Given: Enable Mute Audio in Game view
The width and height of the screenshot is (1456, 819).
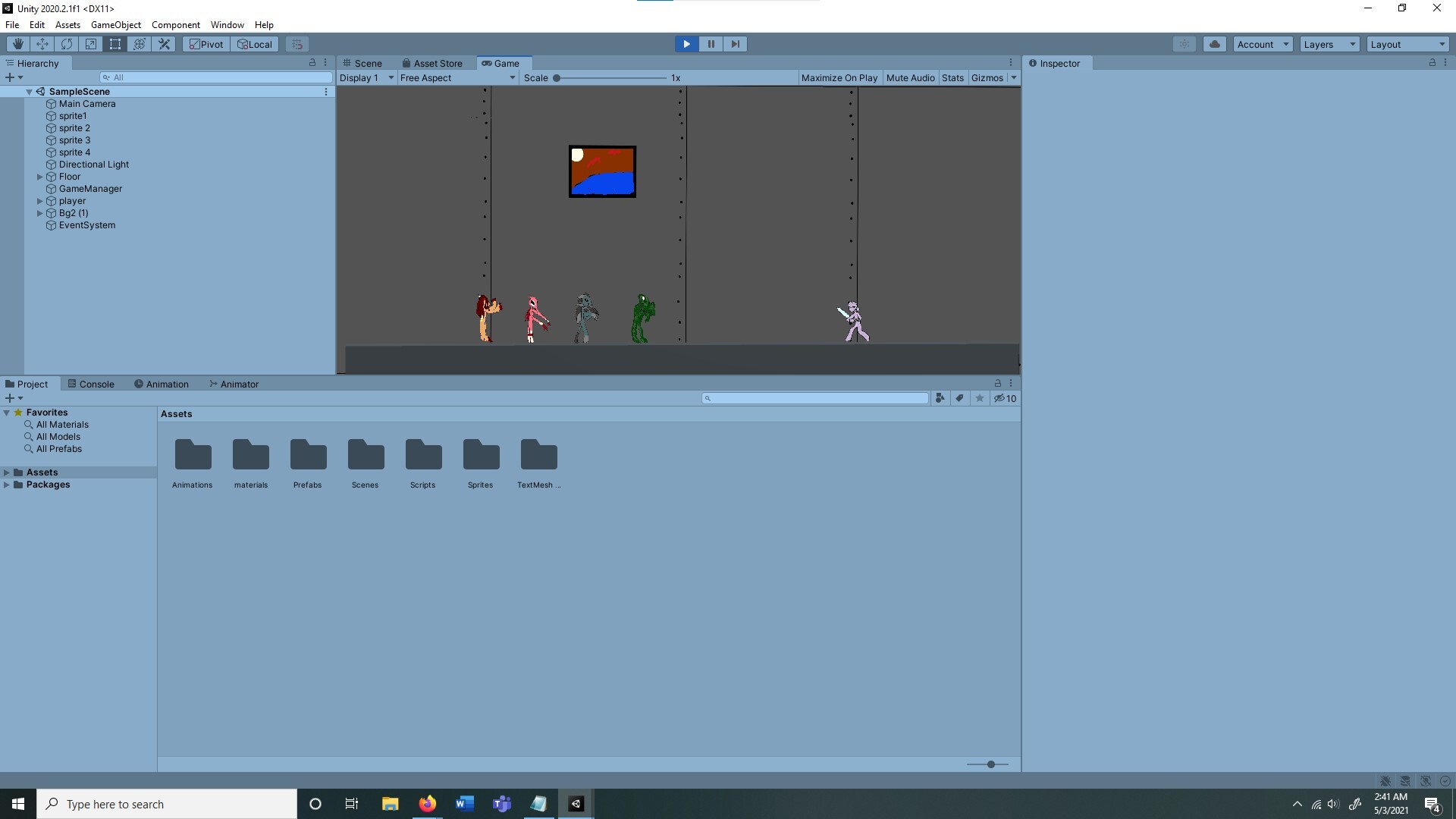Looking at the screenshot, I should pyautogui.click(x=910, y=77).
